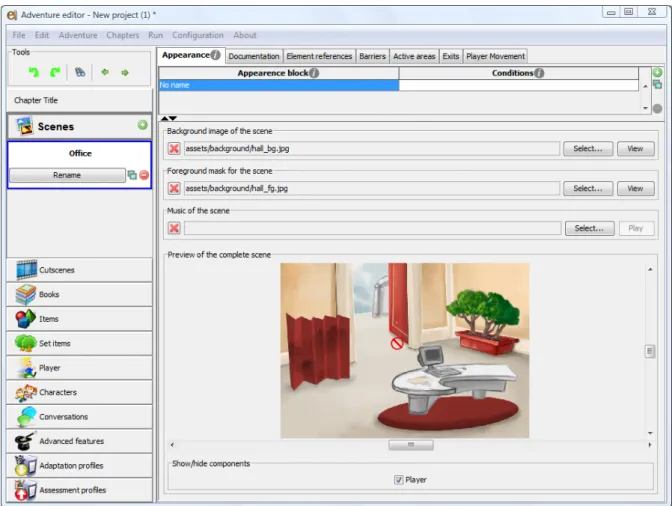The width and height of the screenshot is (672, 506).
Task: Switch to the Barriers tab
Action: pos(372,56)
